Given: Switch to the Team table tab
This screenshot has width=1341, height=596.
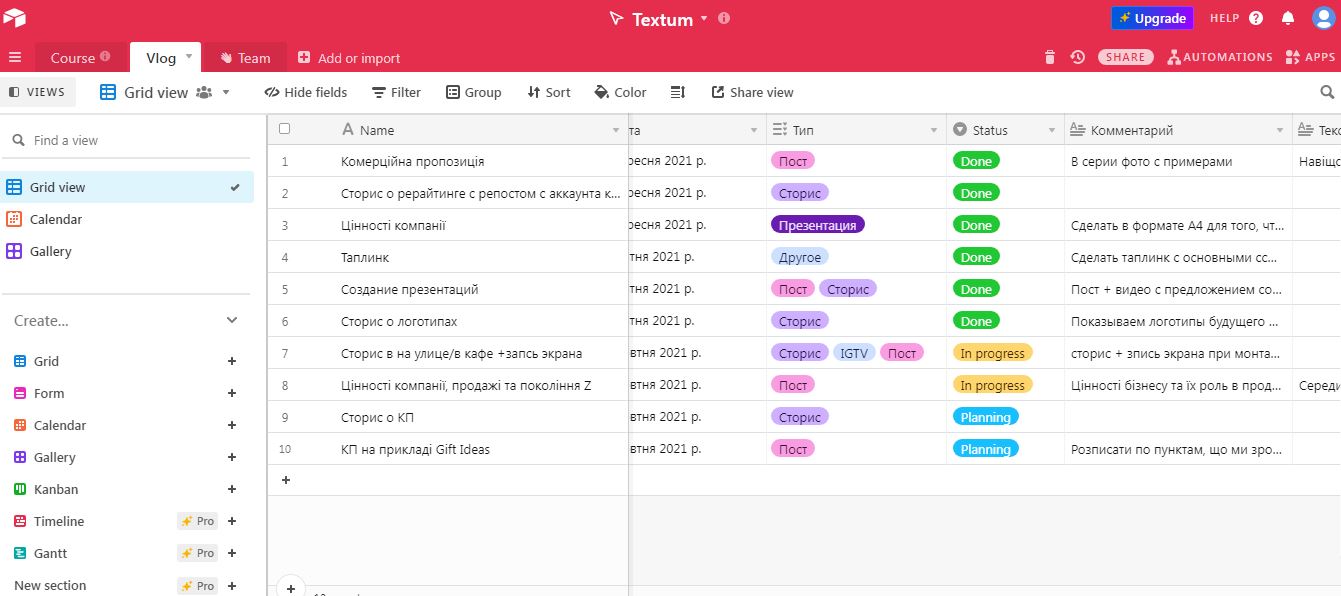Looking at the screenshot, I should (x=245, y=57).
